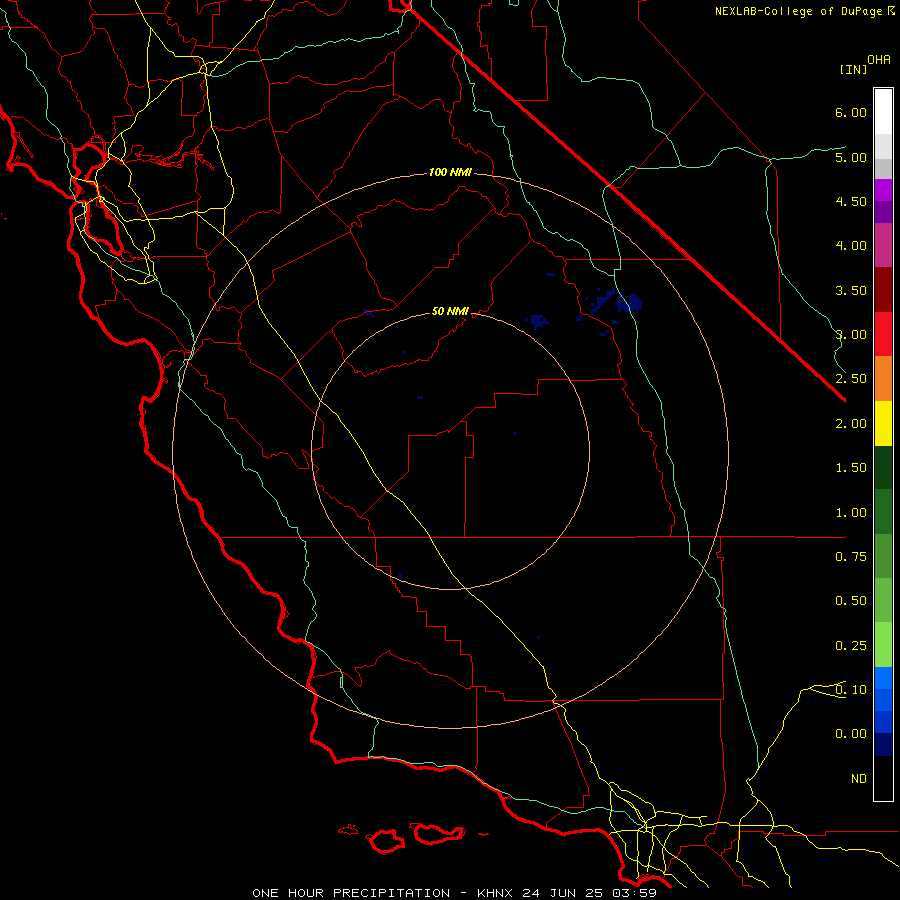Click the 50 NMI range ring label
The width and height of the screenshot is (900, 900).
pyautogui.click(x=450, y=311)
